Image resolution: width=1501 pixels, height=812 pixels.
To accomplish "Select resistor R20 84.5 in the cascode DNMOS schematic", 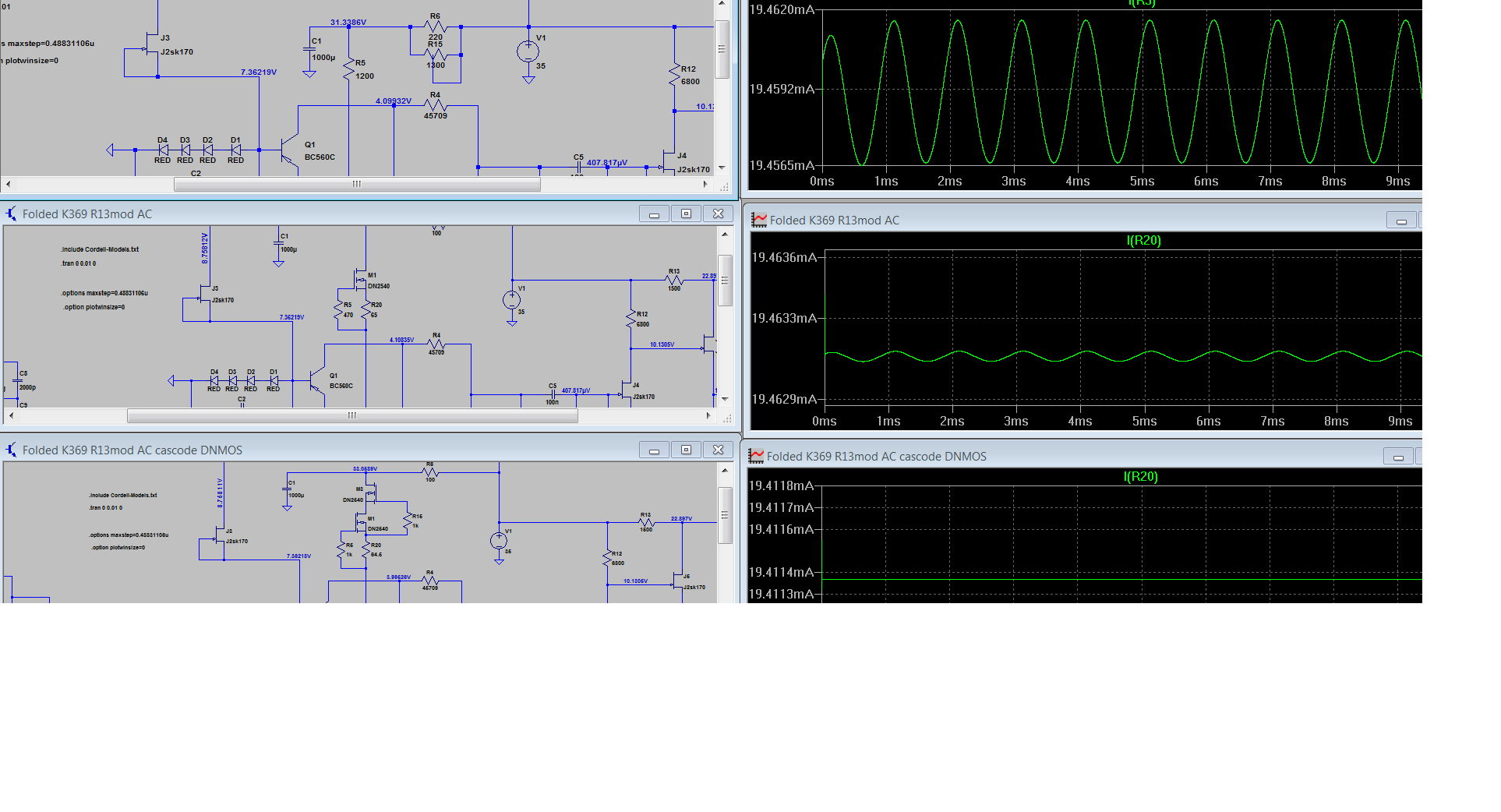I will coord(366,549).
